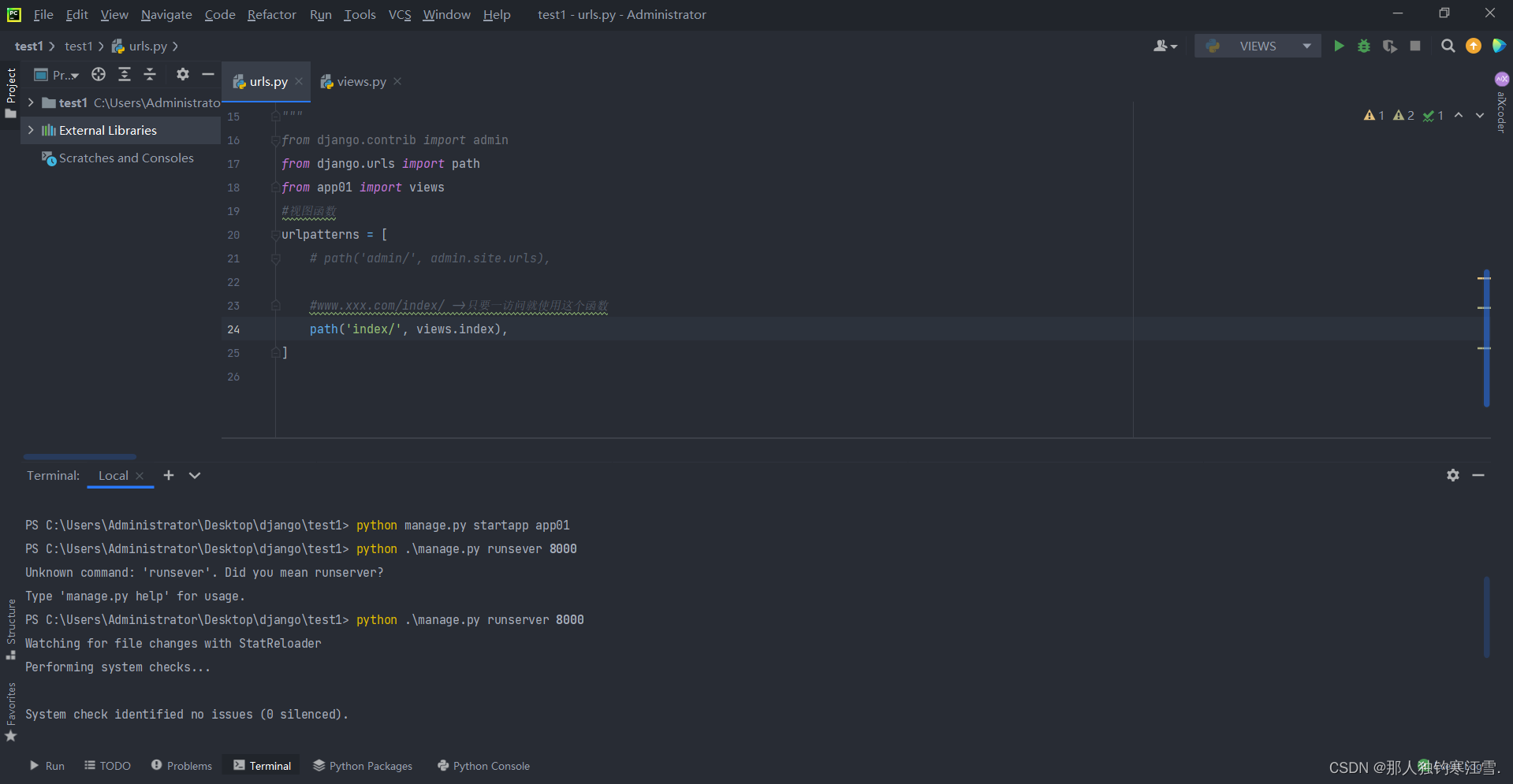The image size is (1513, 784).
Task: Start the Debug bug icon
Action: click(x=1364, y=46)
